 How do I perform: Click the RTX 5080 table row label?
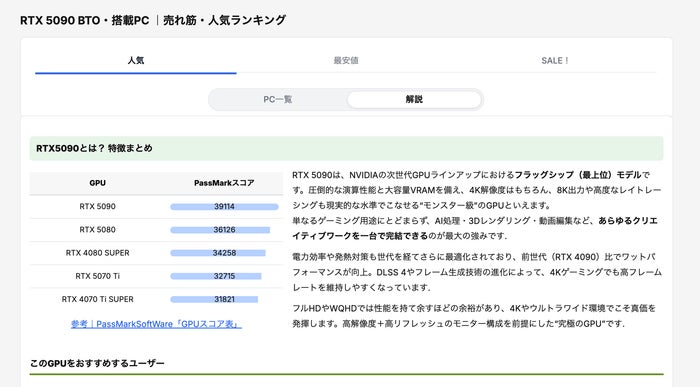pos(97,230)
